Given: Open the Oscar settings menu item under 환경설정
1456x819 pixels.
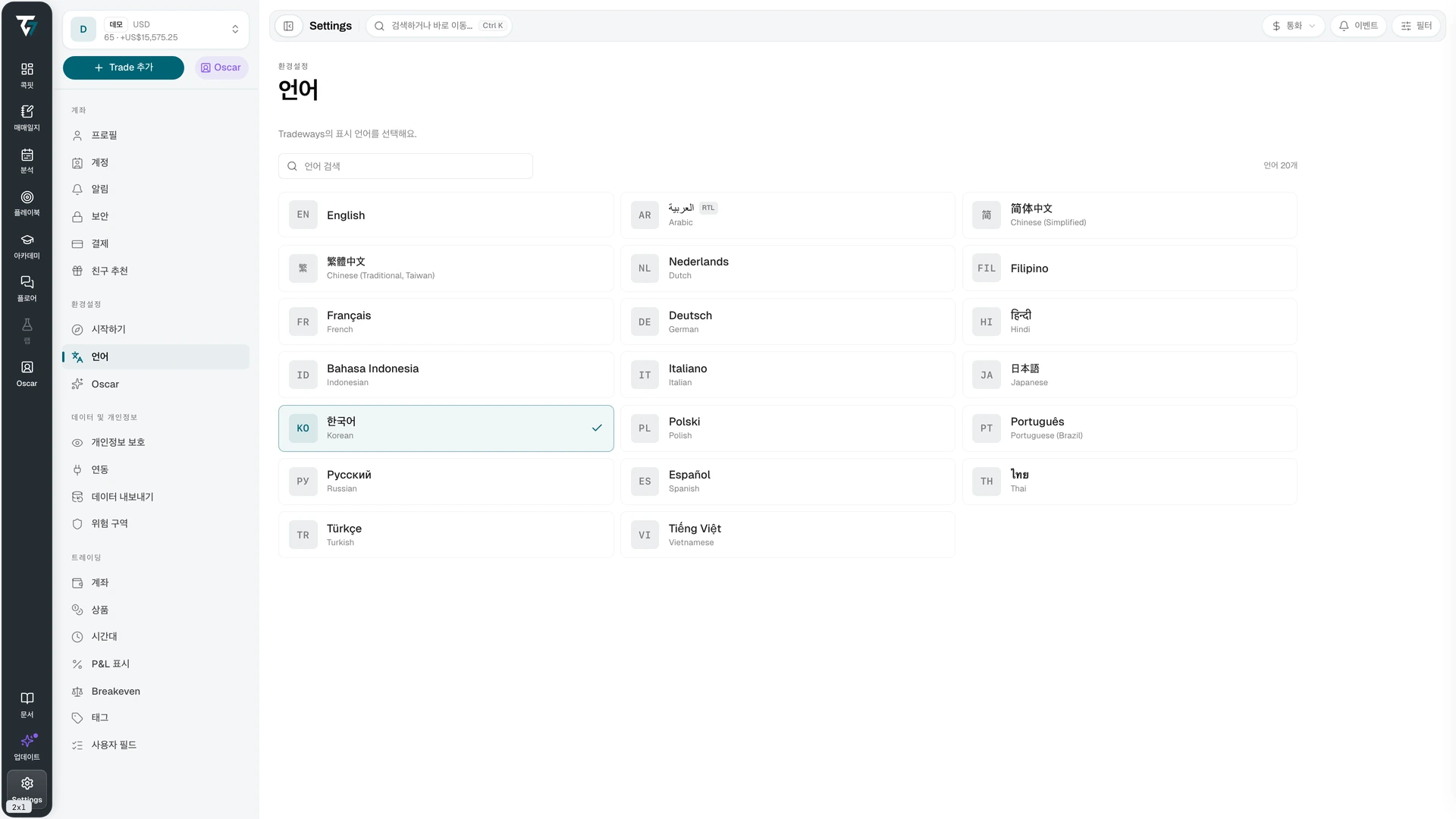Looking at the screenshot, I should tap(155, 384).
